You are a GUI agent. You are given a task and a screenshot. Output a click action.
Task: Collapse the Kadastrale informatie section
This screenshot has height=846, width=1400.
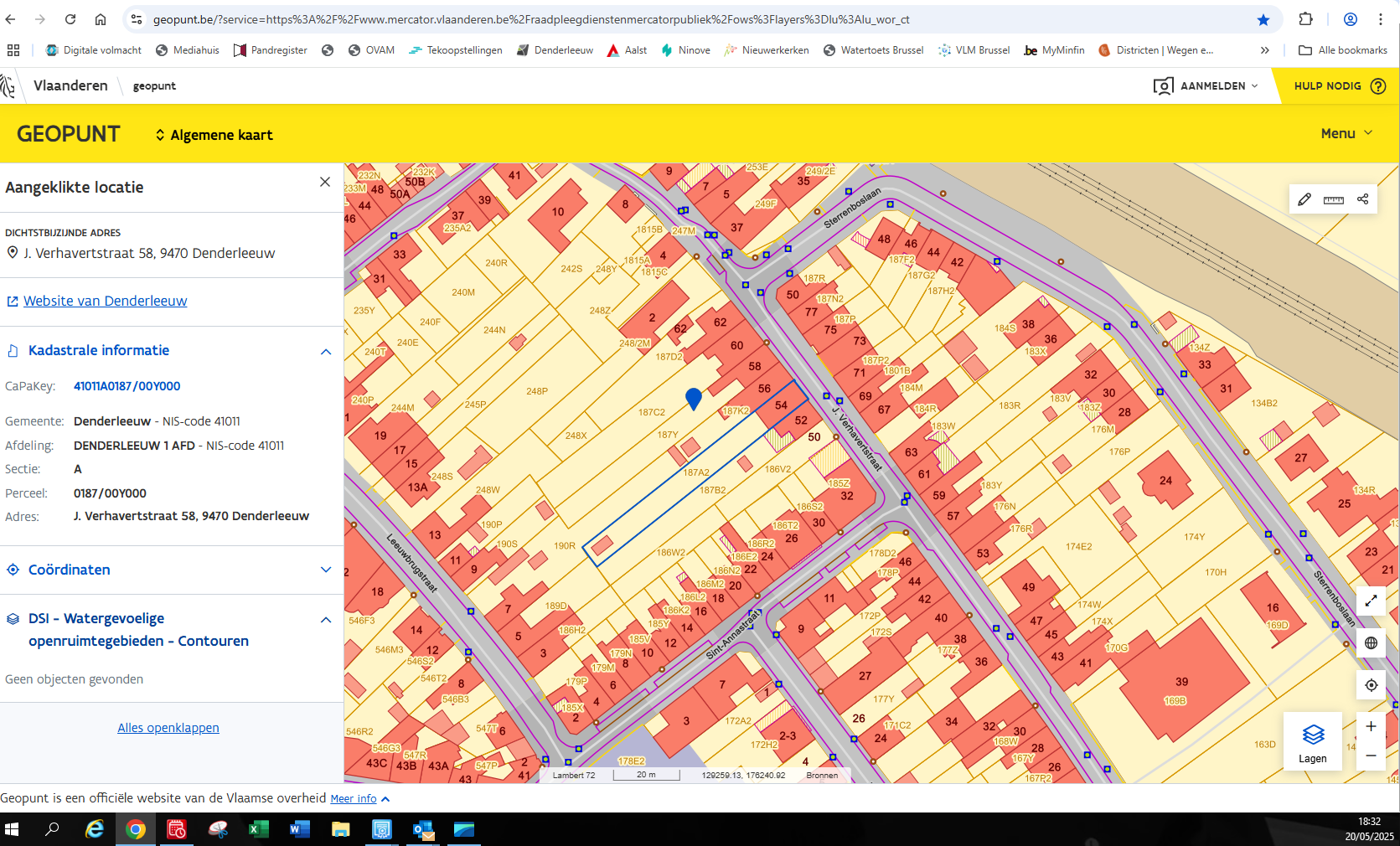[x=326, y=352]
